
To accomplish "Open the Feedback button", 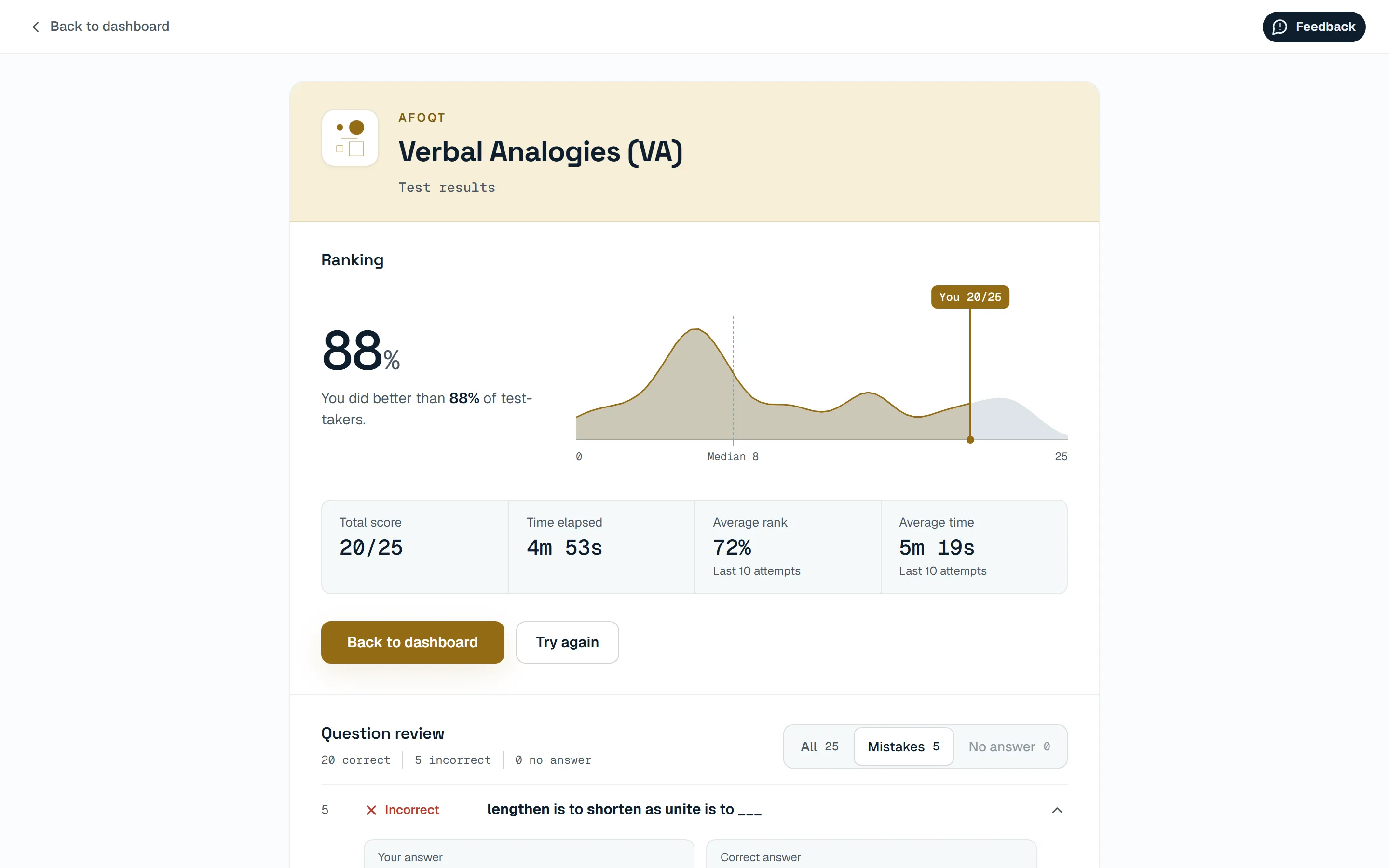I will point(1313,27).
